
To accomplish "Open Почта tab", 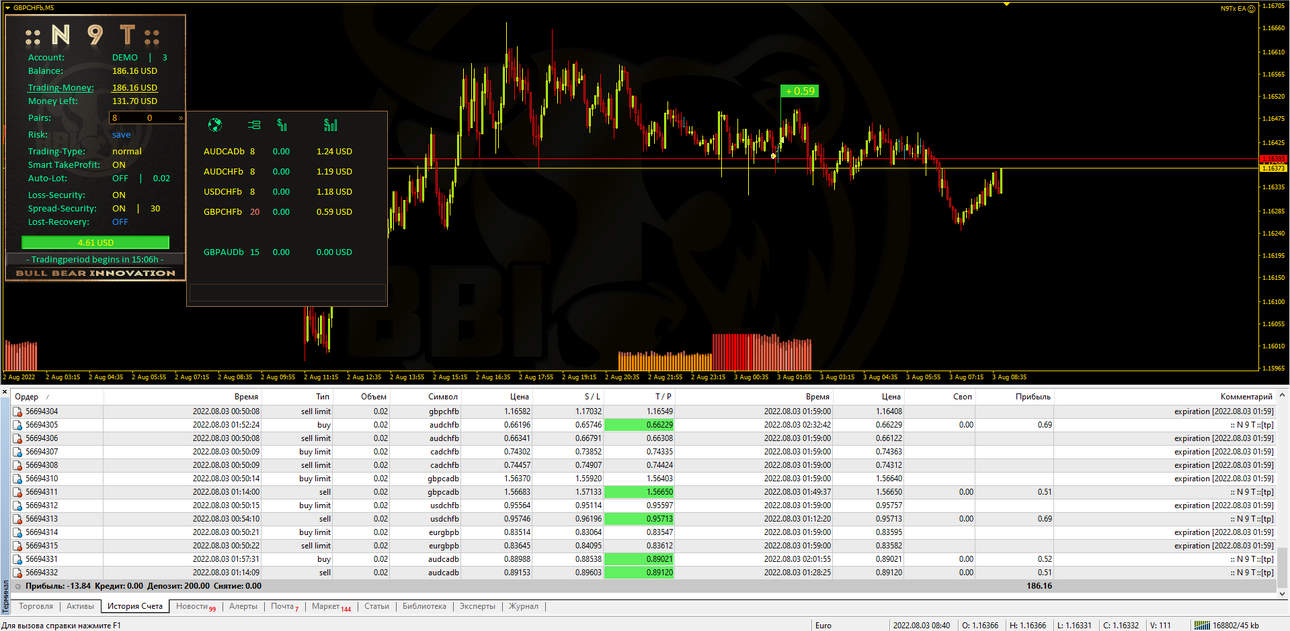I will point(284,606).
